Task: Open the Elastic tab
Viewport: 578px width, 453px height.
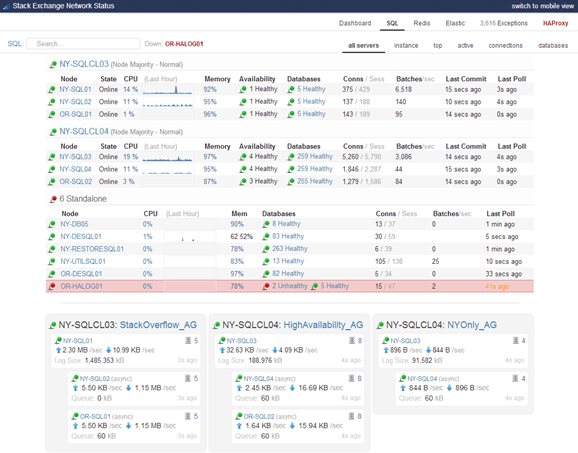Action: point(455,23)
